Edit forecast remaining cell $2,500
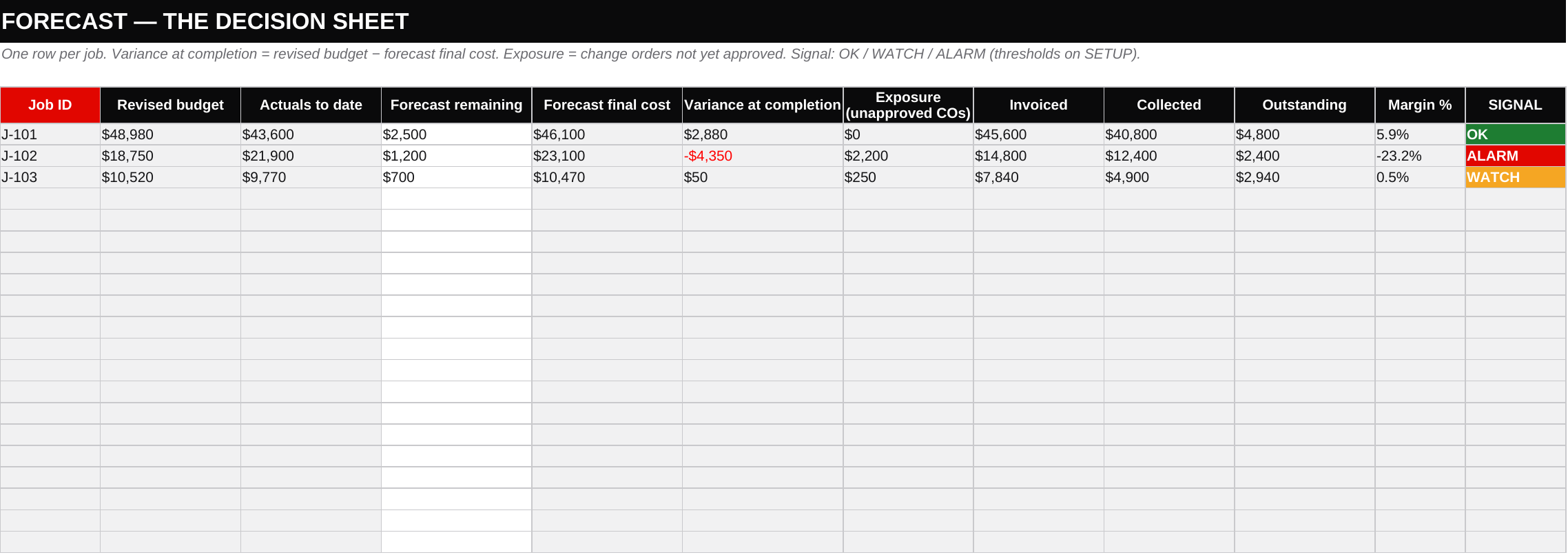 click(456, 134)
